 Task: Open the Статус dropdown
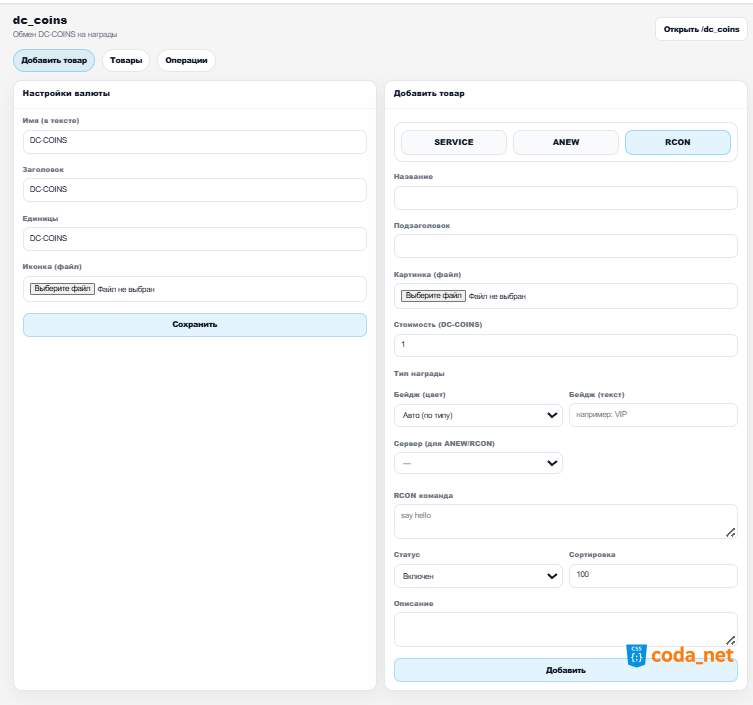click(x=478, y=576)
